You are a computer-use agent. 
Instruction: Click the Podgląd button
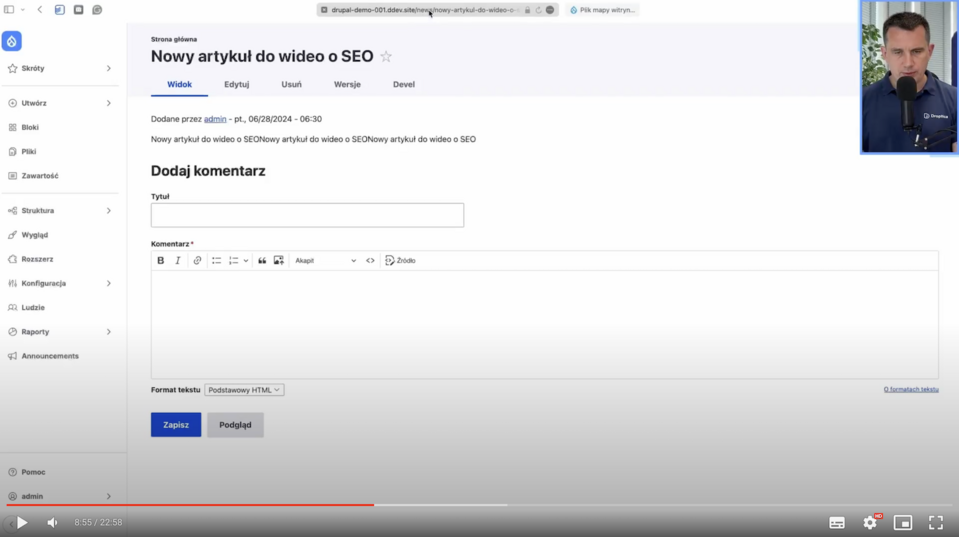pos(235,425)
